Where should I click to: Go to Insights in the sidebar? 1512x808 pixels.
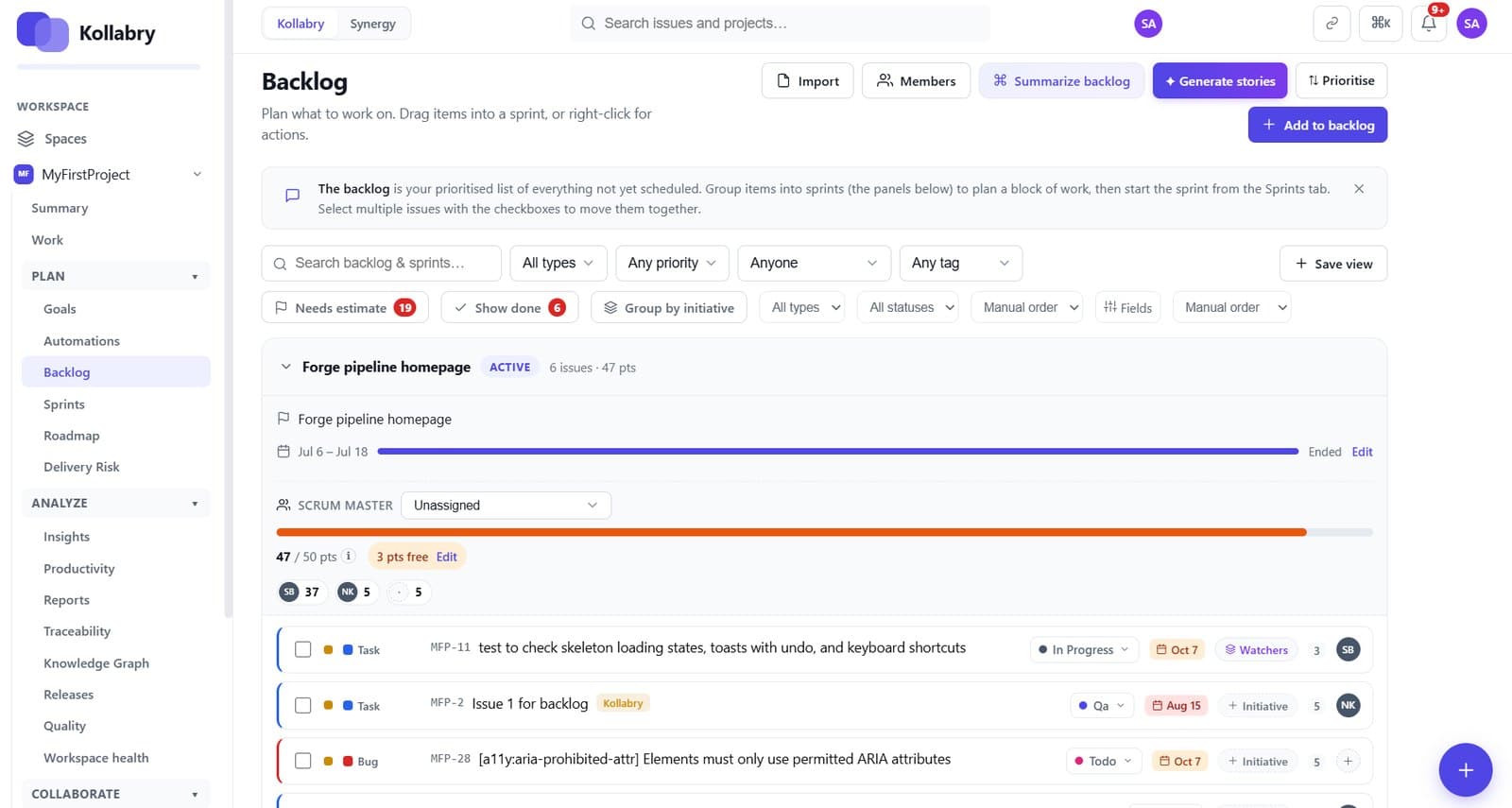click(67, 537)
